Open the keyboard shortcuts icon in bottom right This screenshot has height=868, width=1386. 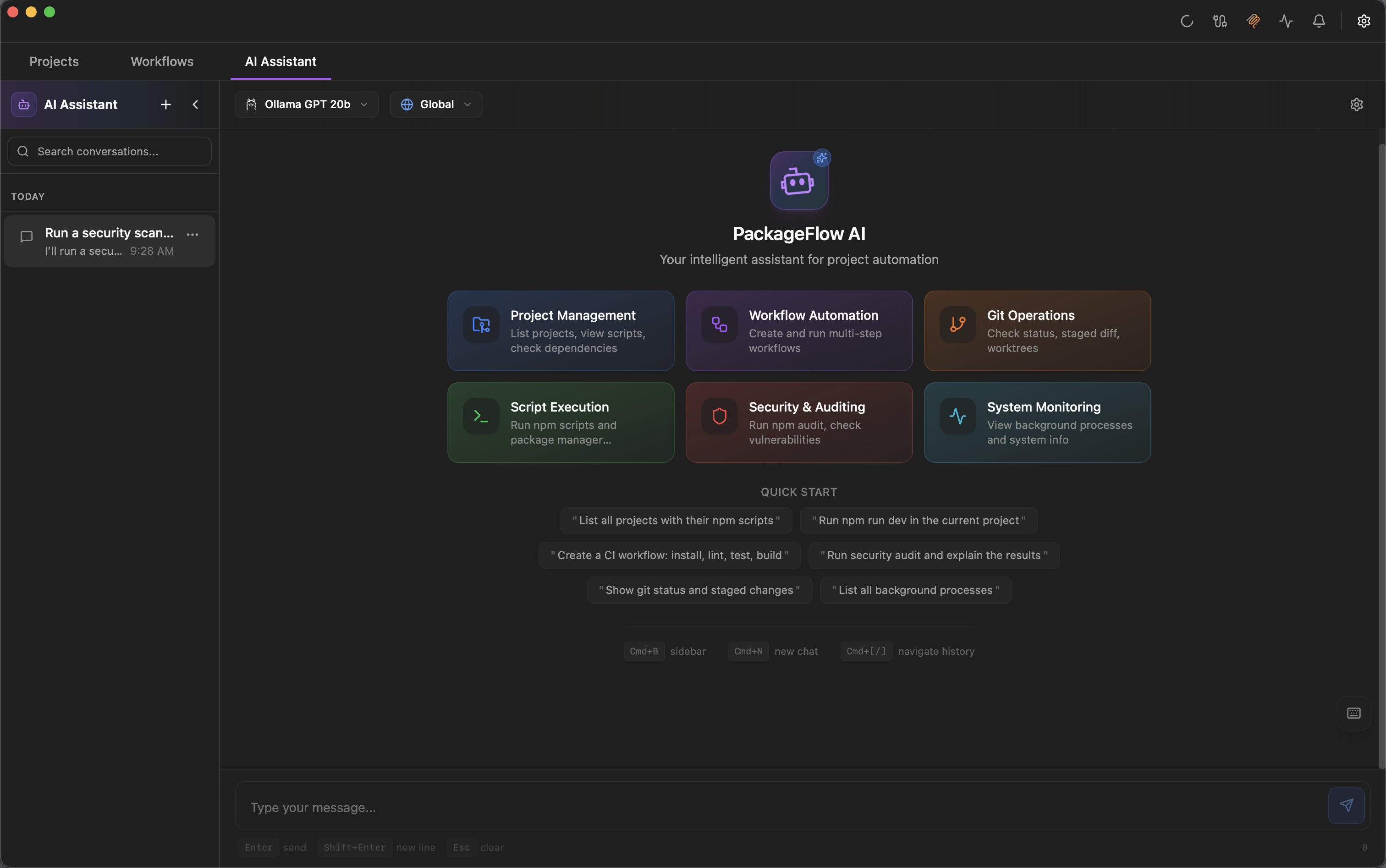point(1353,713)
